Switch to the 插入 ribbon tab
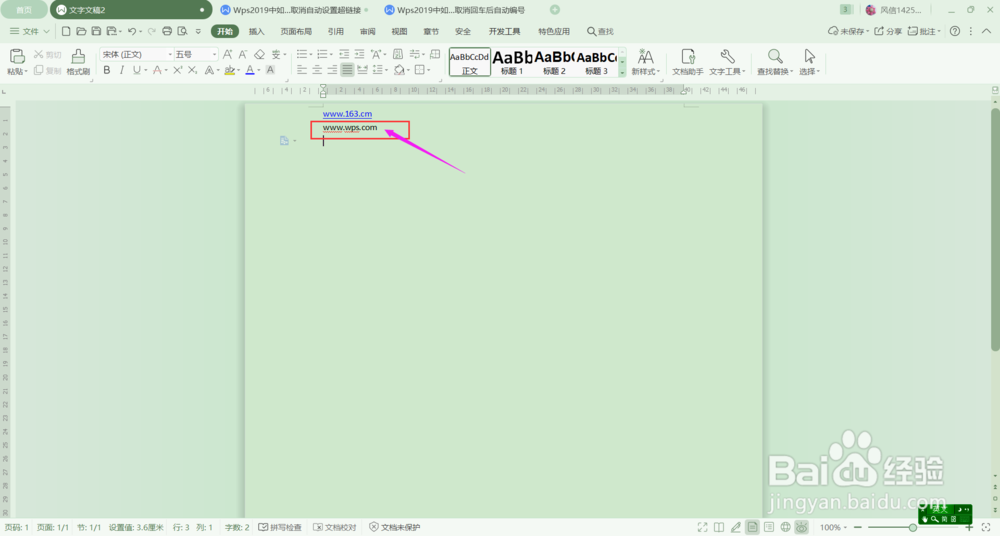The image size is (1000, 536). 256,31
